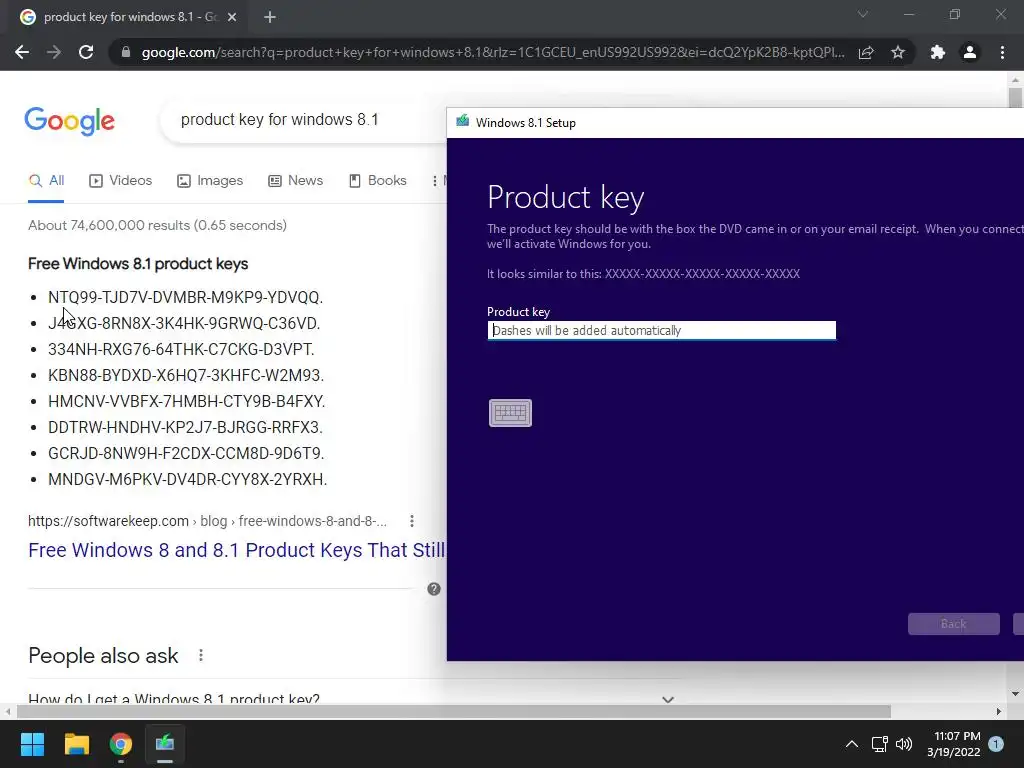The image size is (1024, 768).
Task: Switch to the News search tab
Action: tap(296, 181)
